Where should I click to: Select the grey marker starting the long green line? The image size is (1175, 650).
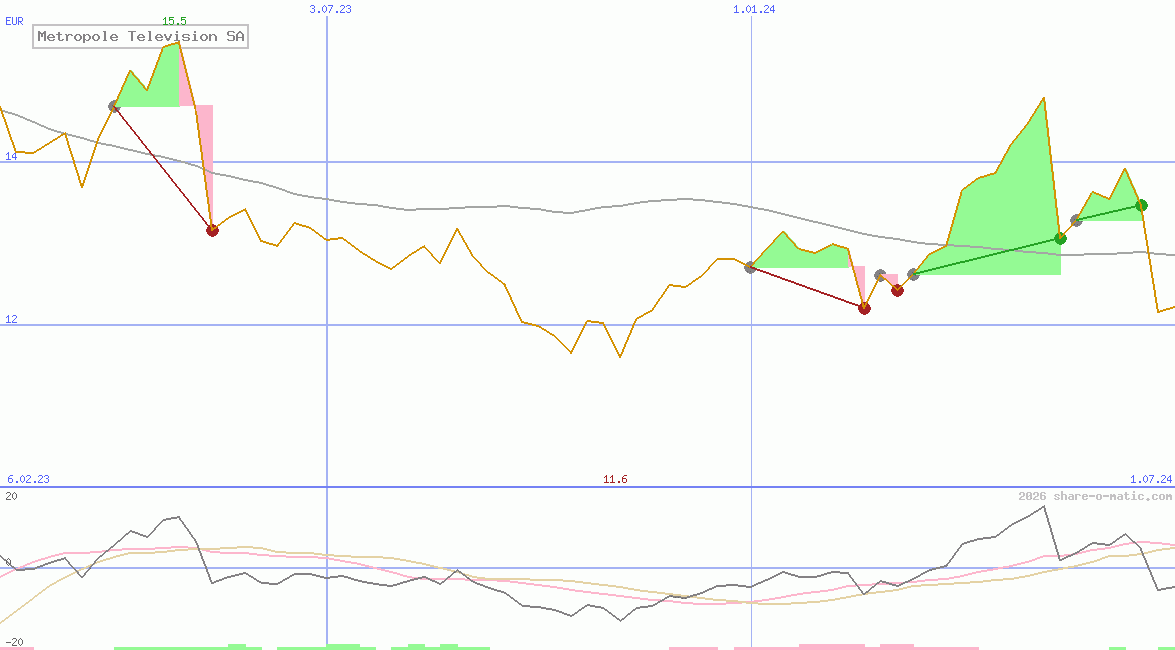913,274
